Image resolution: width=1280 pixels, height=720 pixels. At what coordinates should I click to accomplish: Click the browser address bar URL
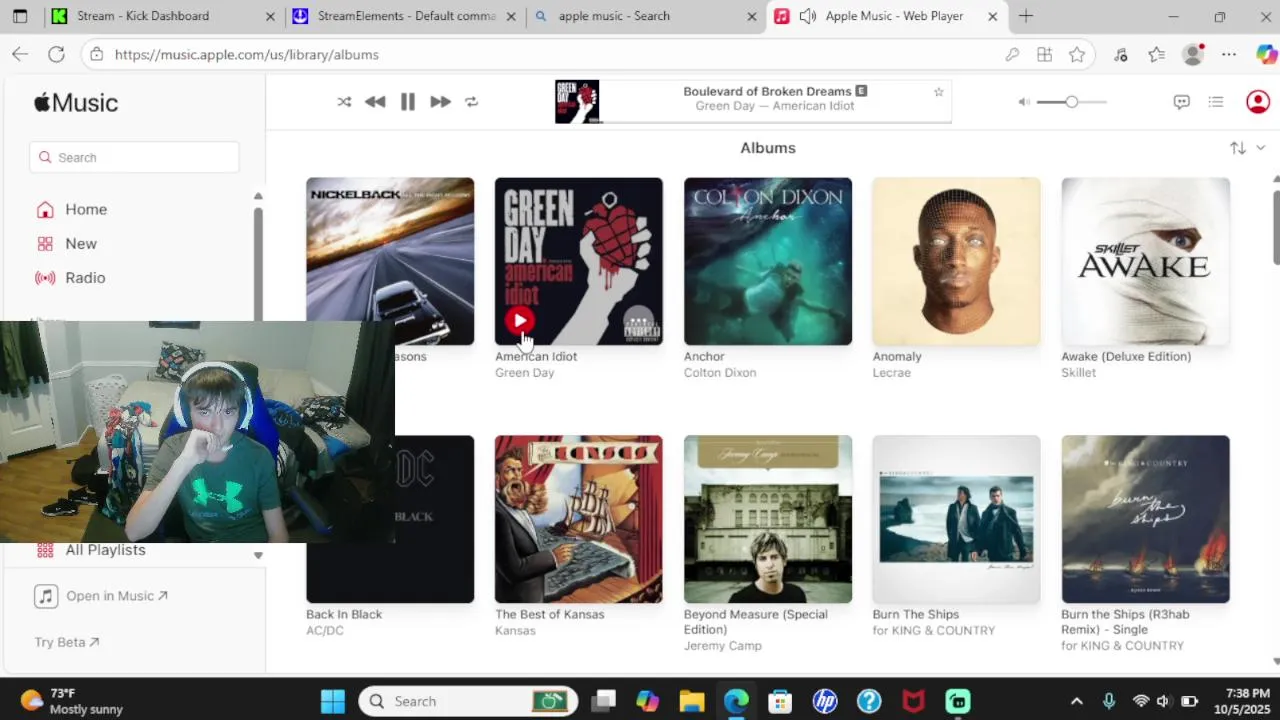[x=247, y=55]
